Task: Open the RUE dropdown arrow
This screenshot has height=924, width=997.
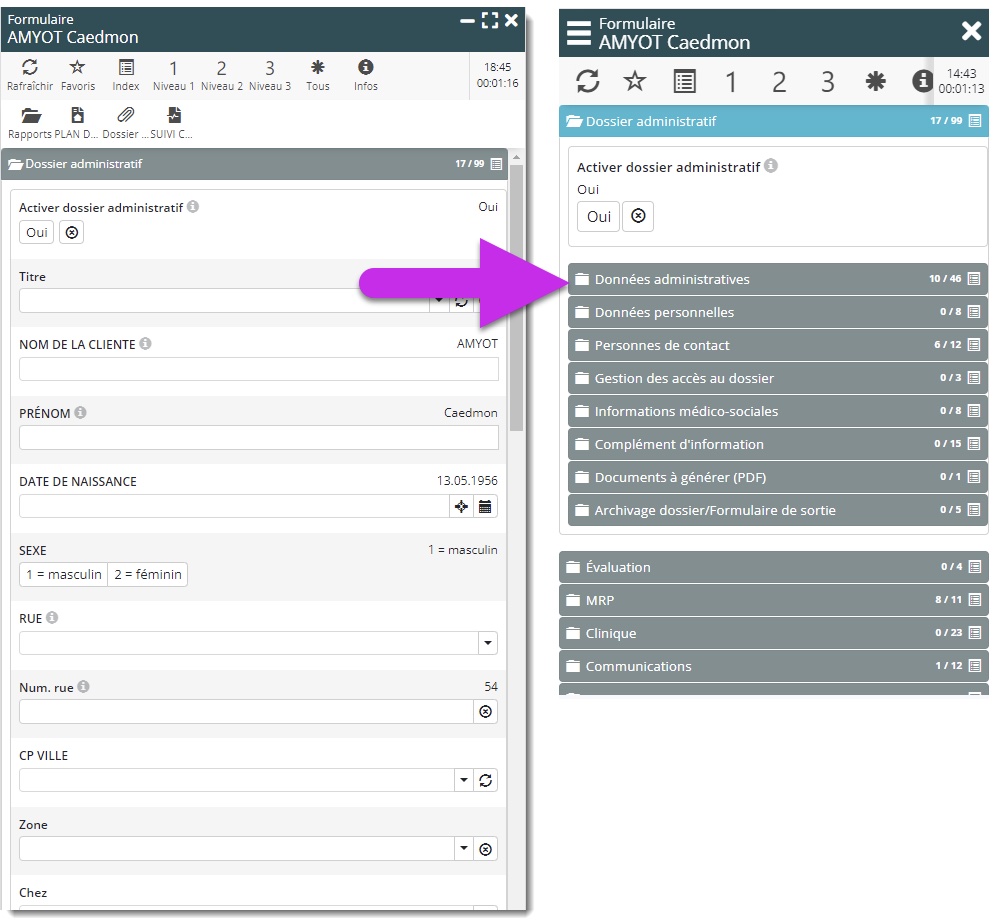Action: 486,643
